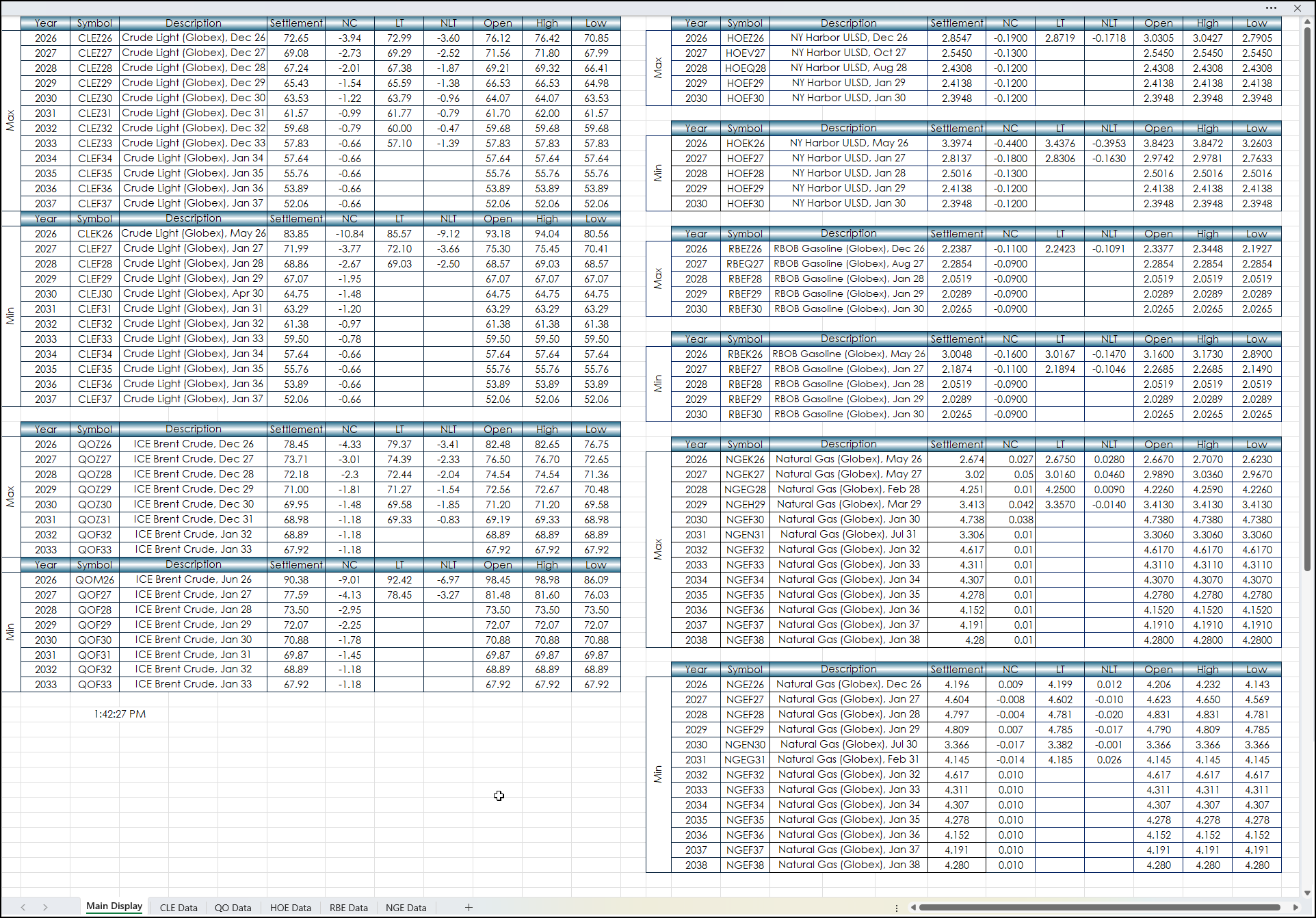The width and height of the screenshot is (1316, 918).
Task: Open the QO Data sheet tab
Action: (233, 908)
